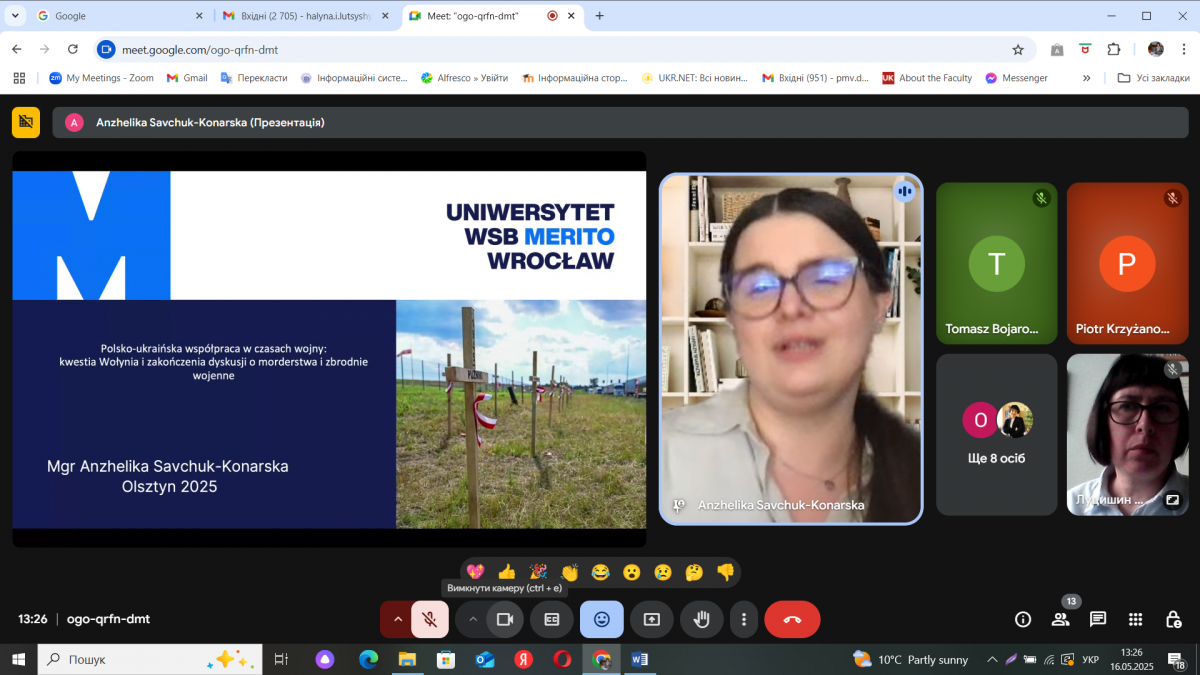Turn off the camera
The height and width of the screenshot is (675, 1200).
coord(505,620)
